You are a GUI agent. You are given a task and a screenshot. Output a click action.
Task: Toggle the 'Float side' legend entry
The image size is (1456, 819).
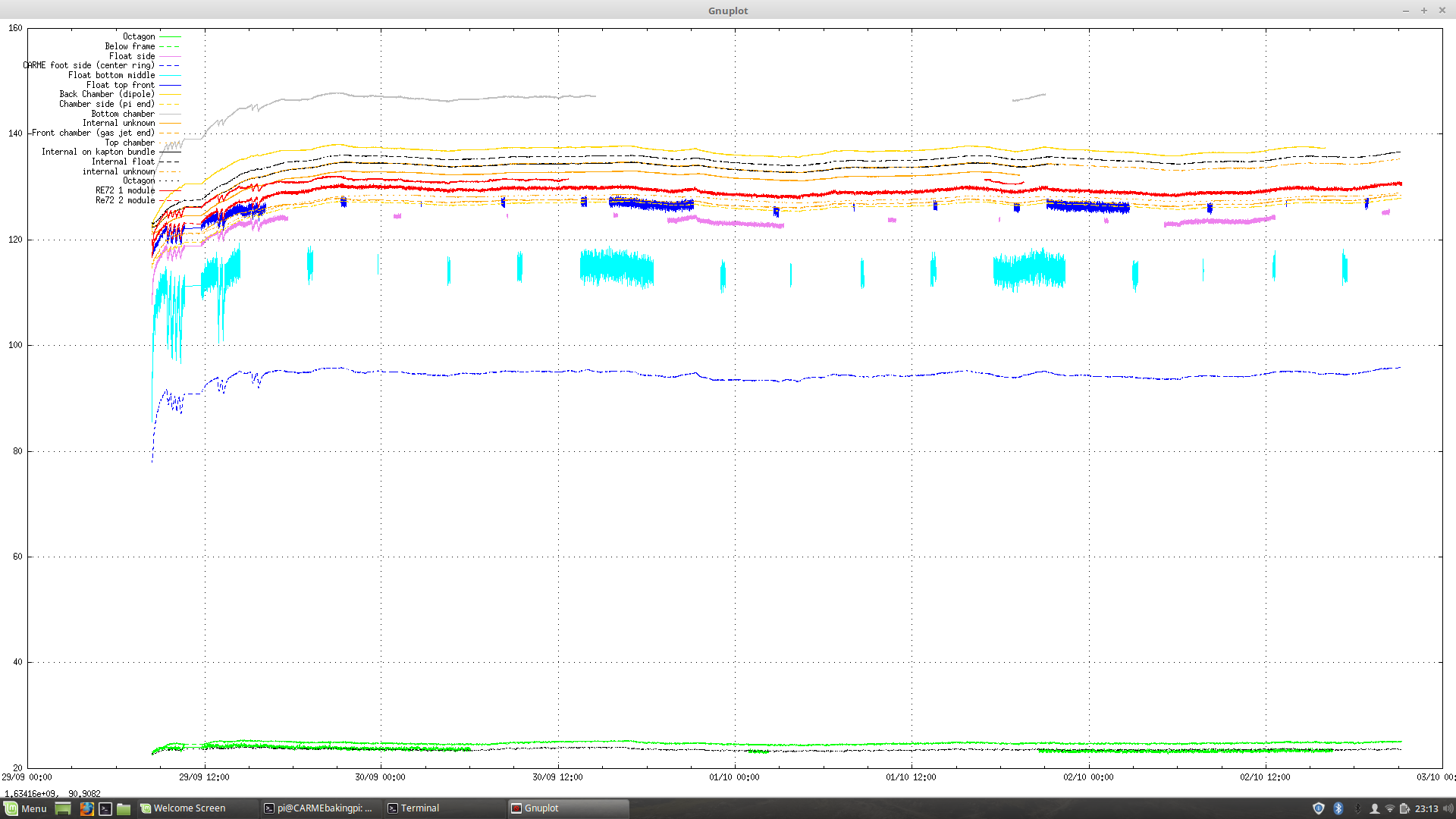tap(132, 56)
